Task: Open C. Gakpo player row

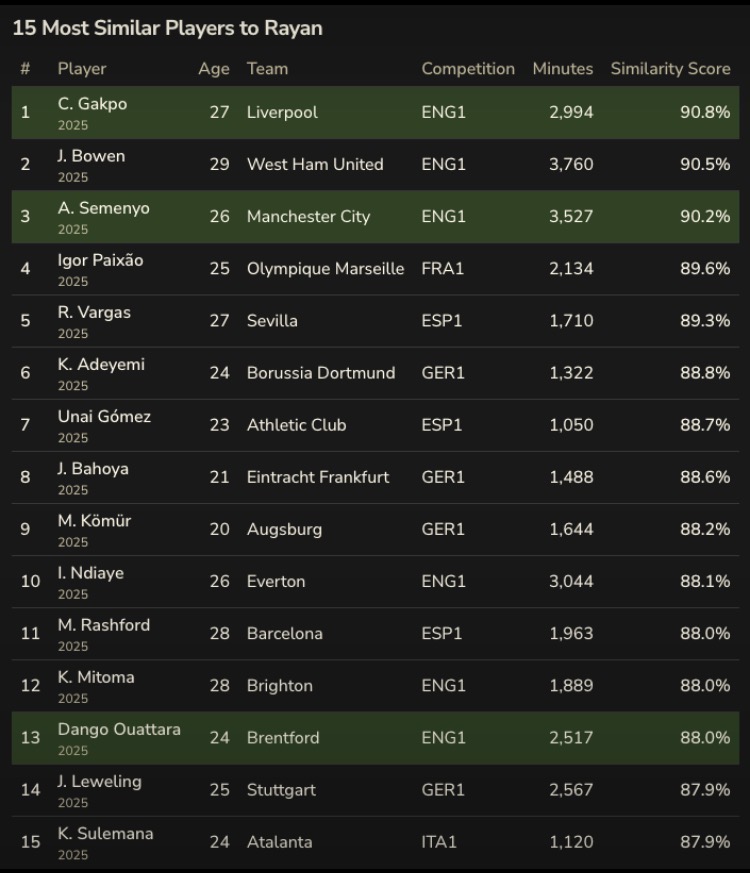Action: tap(375, 112)
